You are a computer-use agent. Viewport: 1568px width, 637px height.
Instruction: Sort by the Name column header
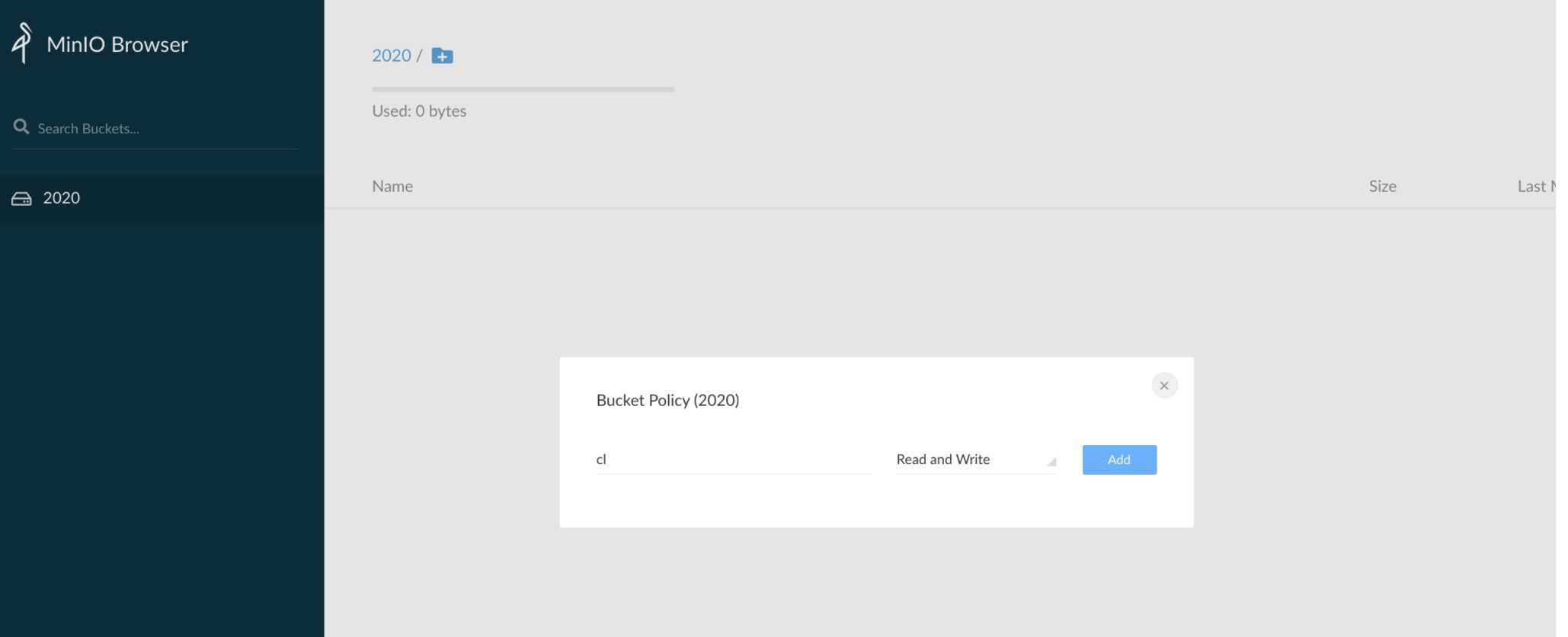point(392,187)
